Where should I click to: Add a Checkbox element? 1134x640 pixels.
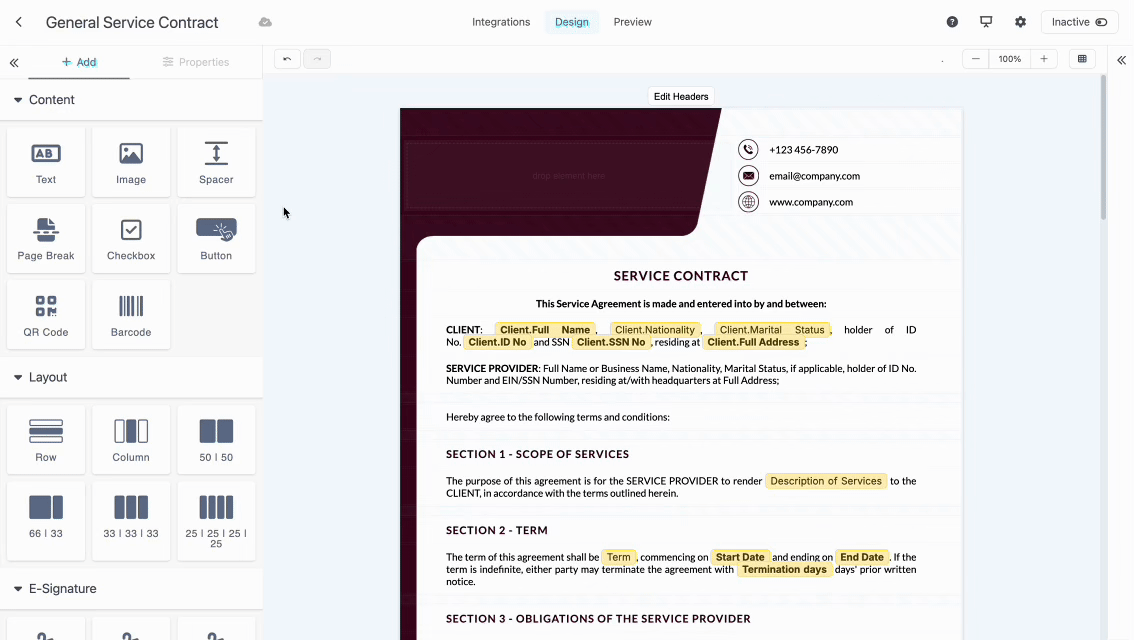pyautogui.click(x=131, y=238)
